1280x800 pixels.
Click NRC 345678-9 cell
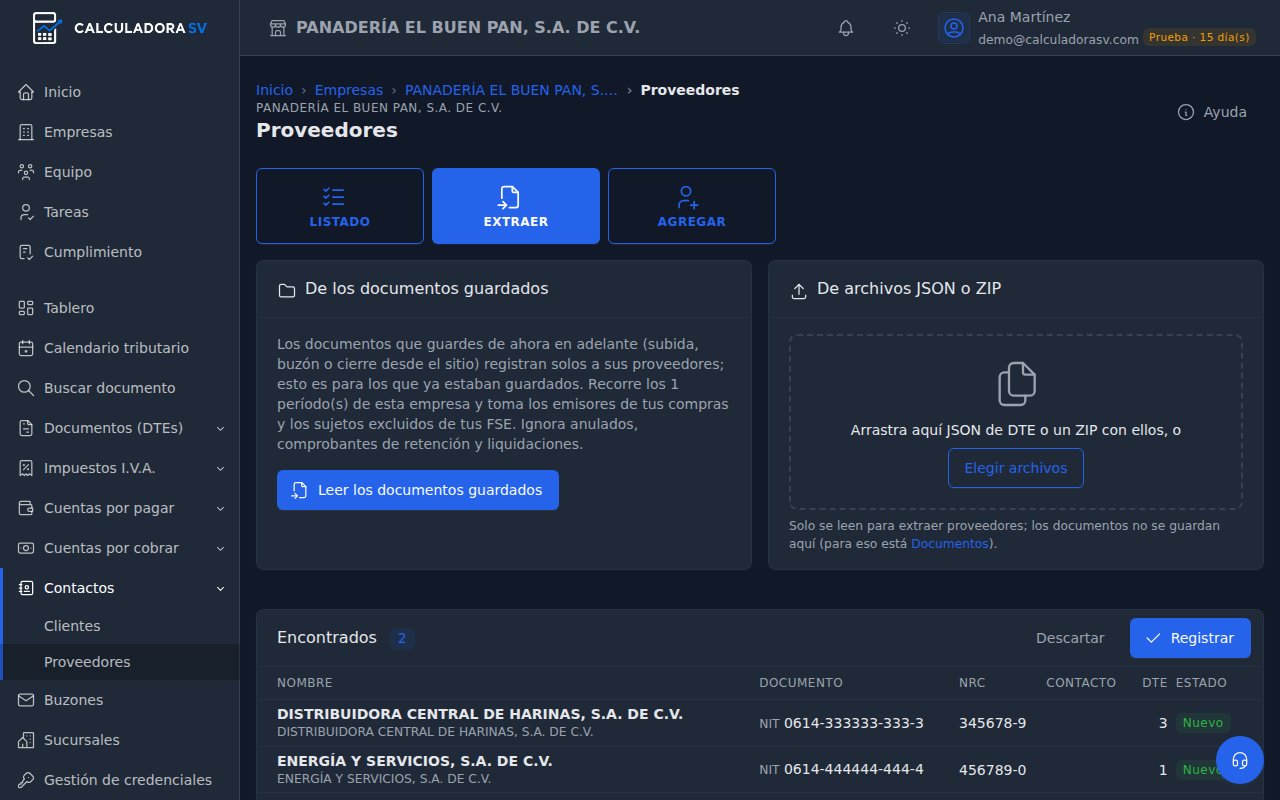(x=992, y=723)
